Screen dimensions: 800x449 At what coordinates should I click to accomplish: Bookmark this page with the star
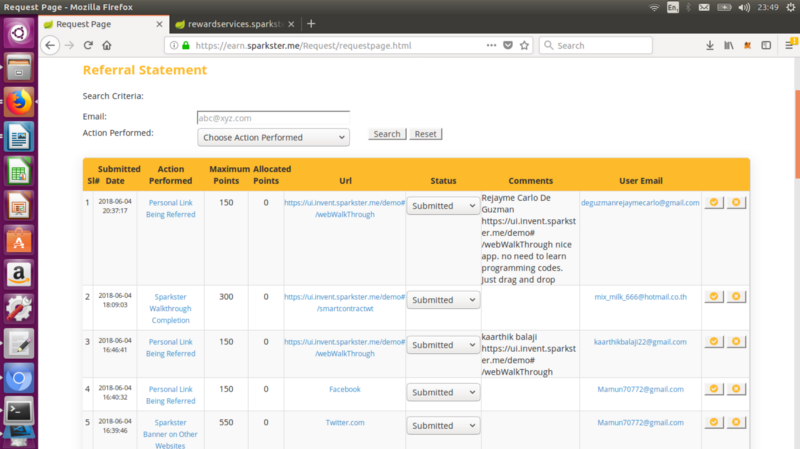coord(524,45)
